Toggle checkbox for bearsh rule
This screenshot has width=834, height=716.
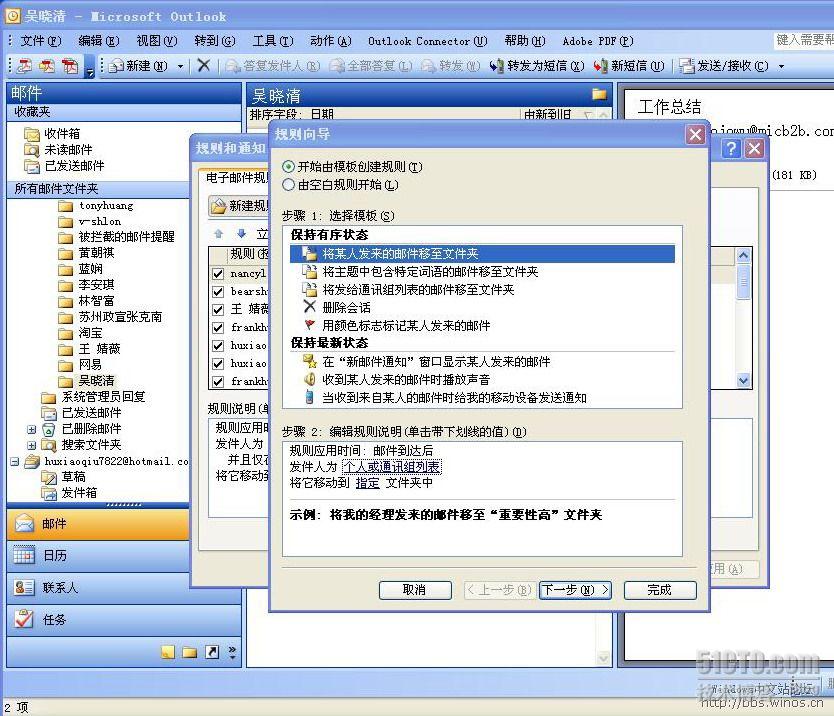pyautogui.click(x=218, y=292)
